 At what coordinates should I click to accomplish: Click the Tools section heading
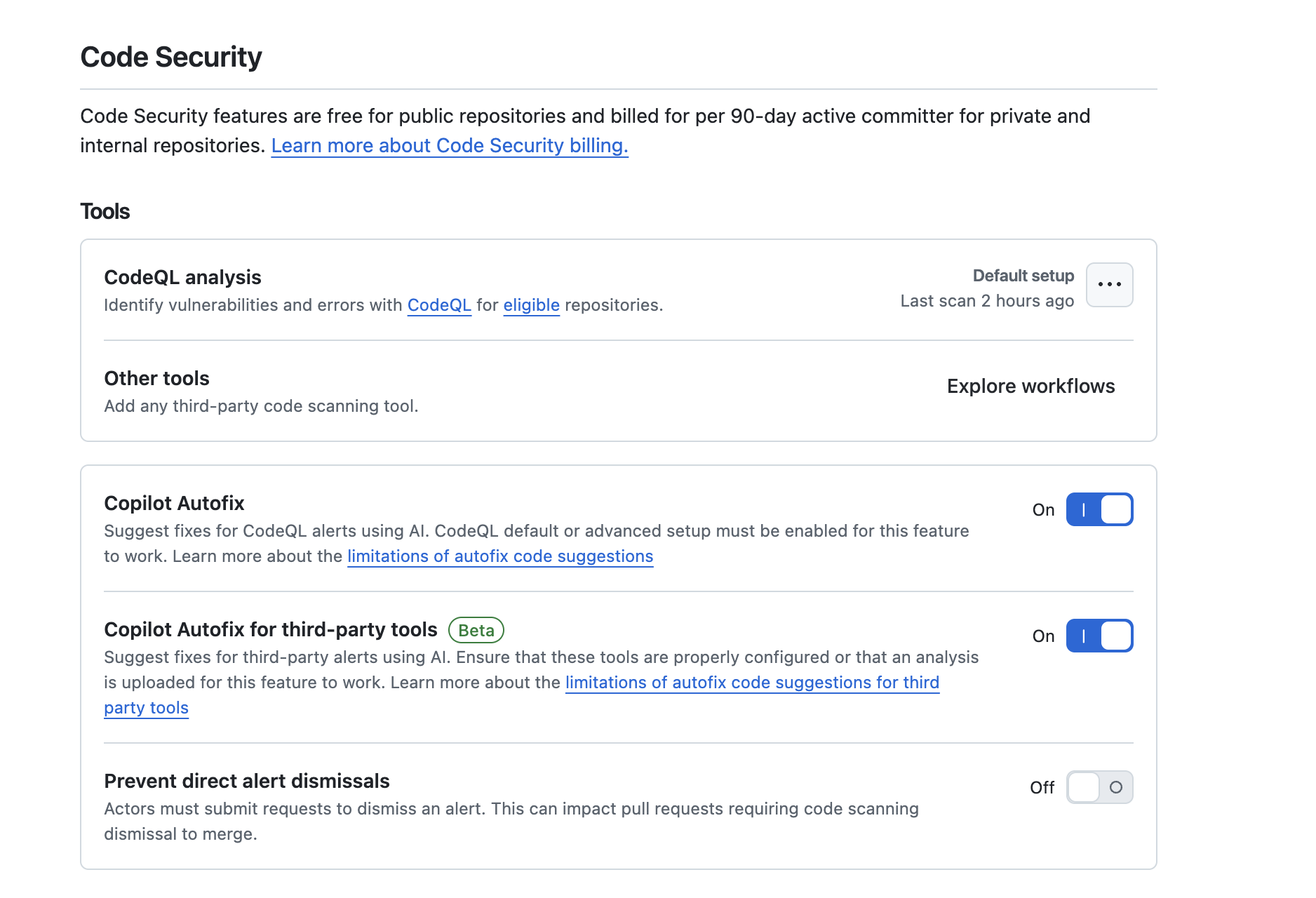105,211
